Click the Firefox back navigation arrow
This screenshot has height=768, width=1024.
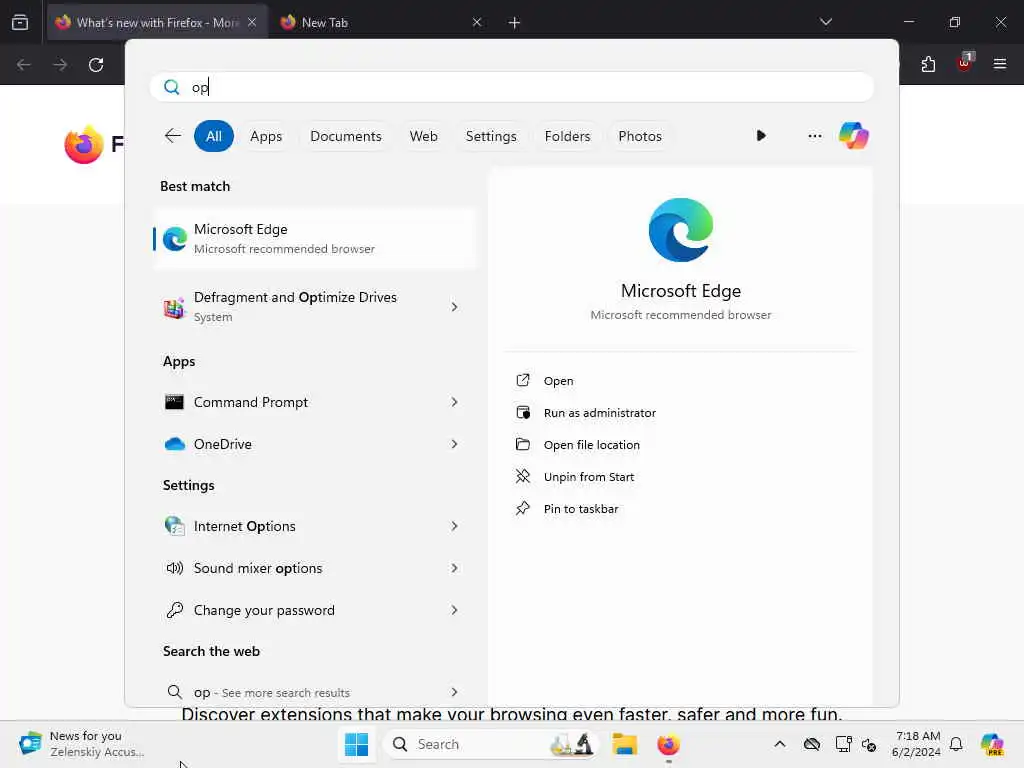pyautogui.click(x=24, y=65)
